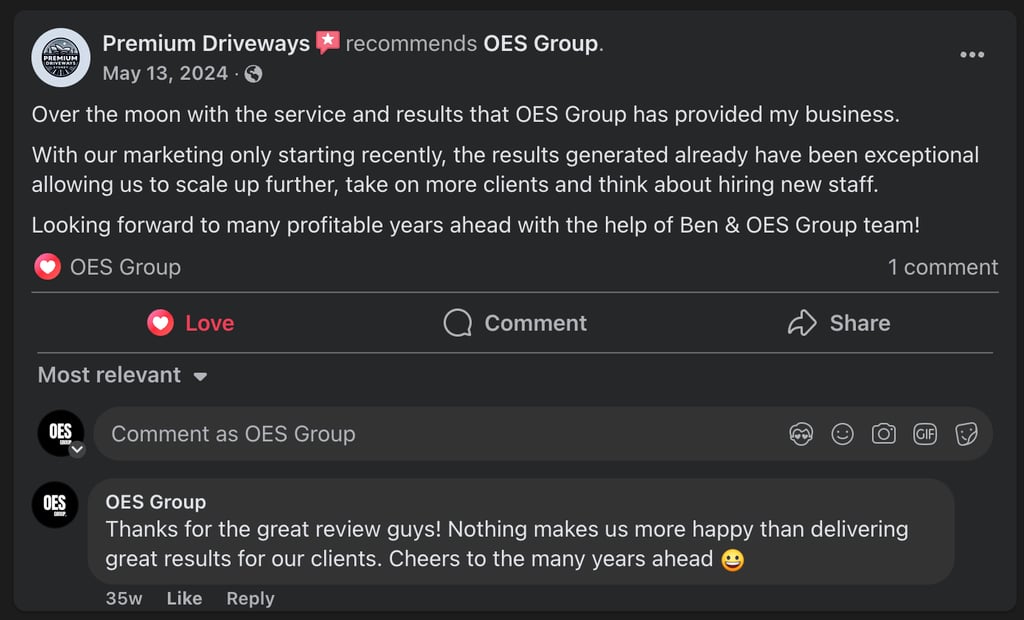Click the heart reaction icon beside OES Group

coord(47,267)
